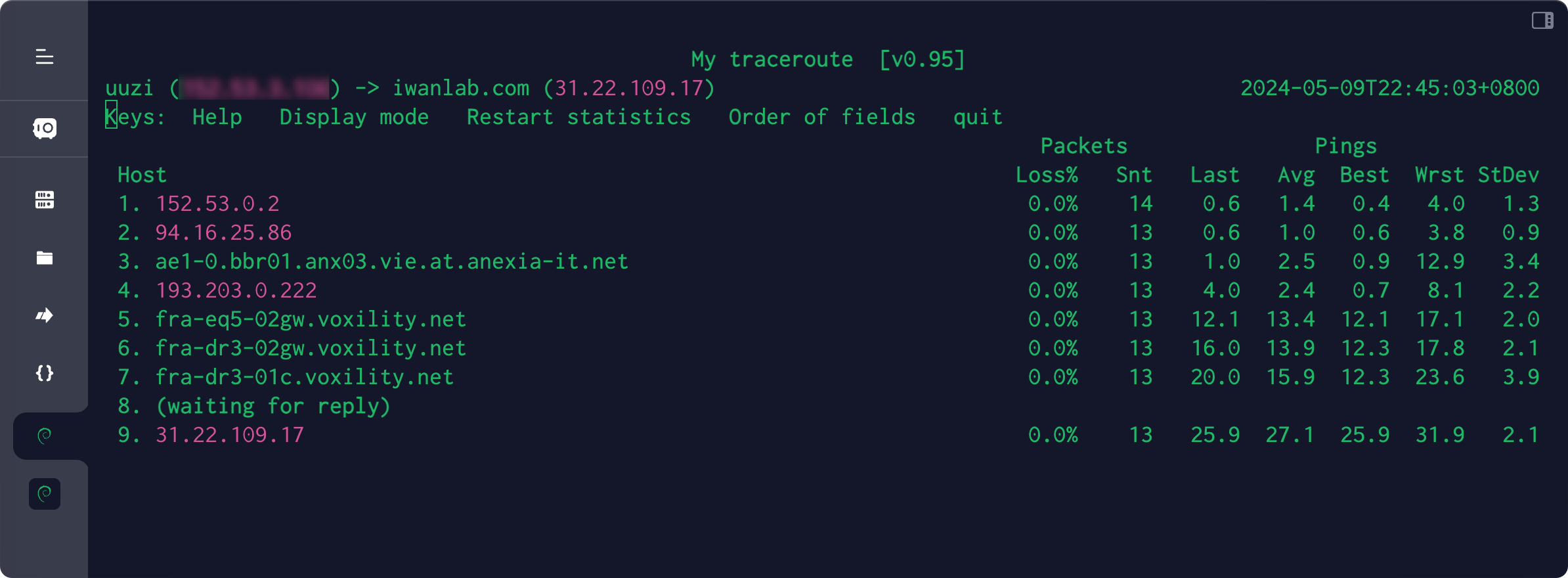
Task: Click the Loss% column header
Action: click(x=1047, y=175)
